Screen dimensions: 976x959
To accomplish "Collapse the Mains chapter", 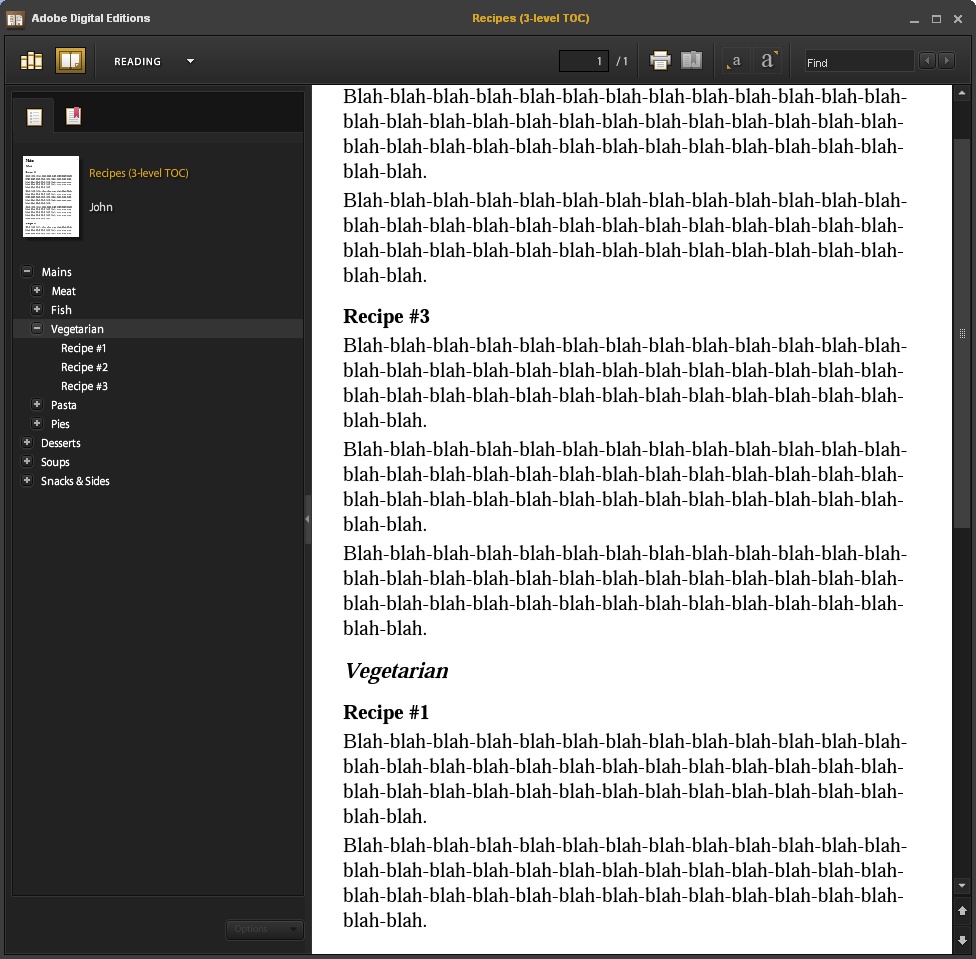I will 27,272.
